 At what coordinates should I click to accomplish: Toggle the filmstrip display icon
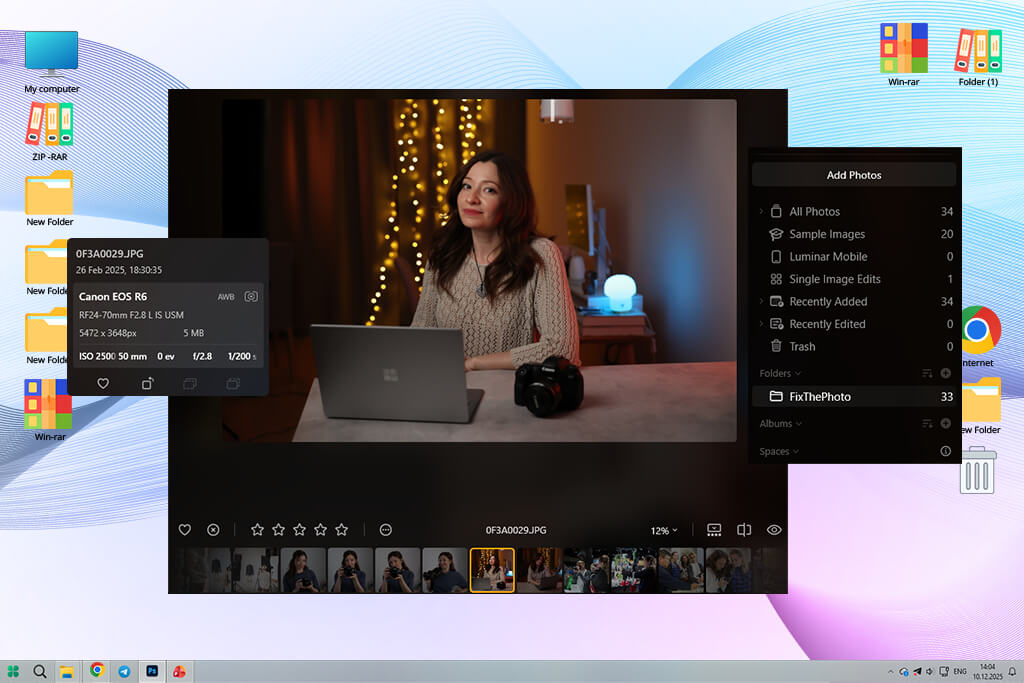714,530
